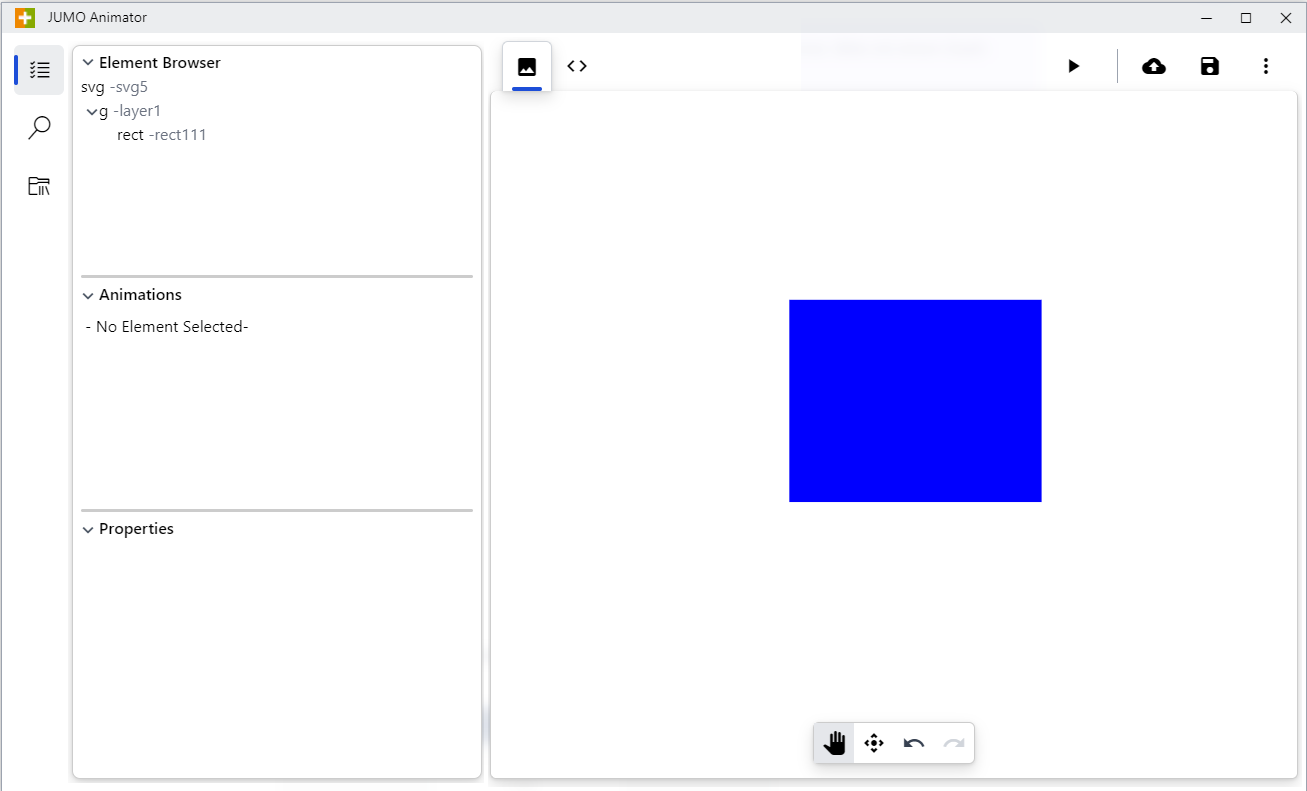The height and width of the screenshot is (791, 1307).
Task: Select the rect111 element in tree
Action: click(161, 135)
